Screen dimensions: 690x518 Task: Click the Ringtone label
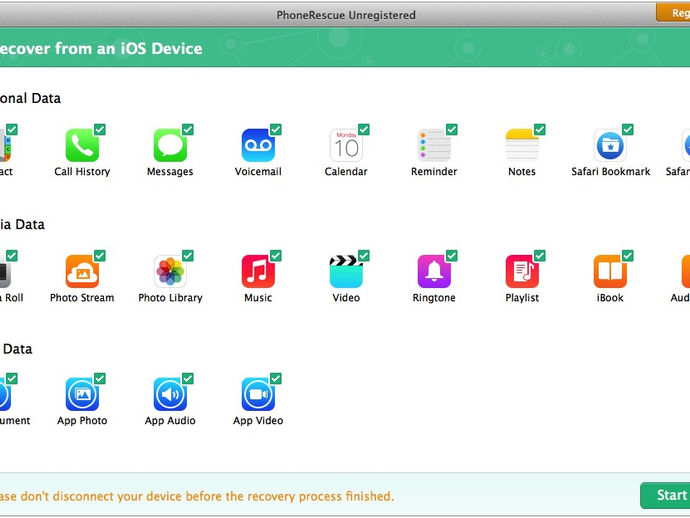(x=434, y=298)
